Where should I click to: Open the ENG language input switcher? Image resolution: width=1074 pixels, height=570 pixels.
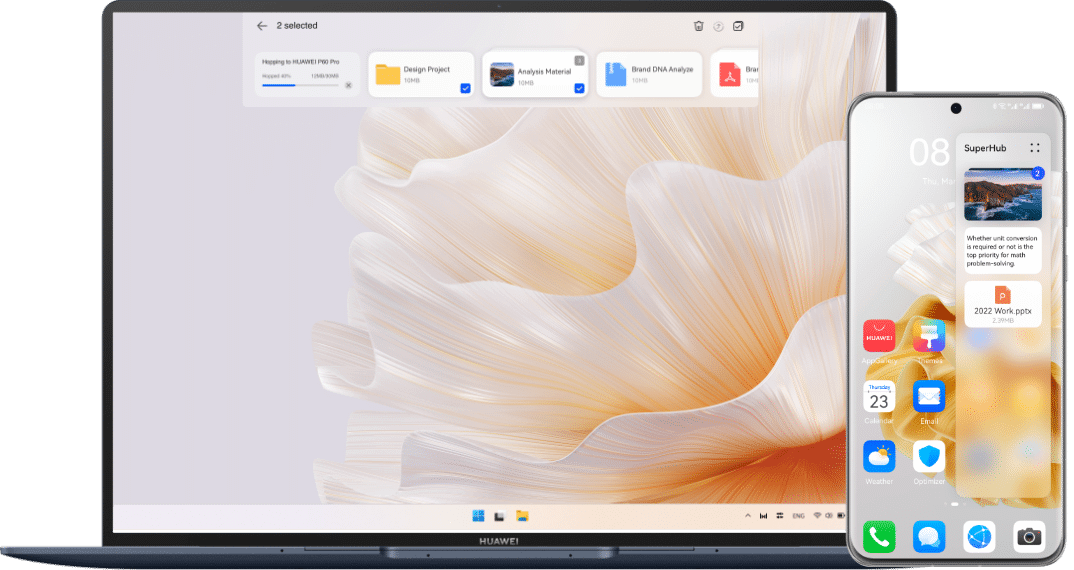click(798, 516)
